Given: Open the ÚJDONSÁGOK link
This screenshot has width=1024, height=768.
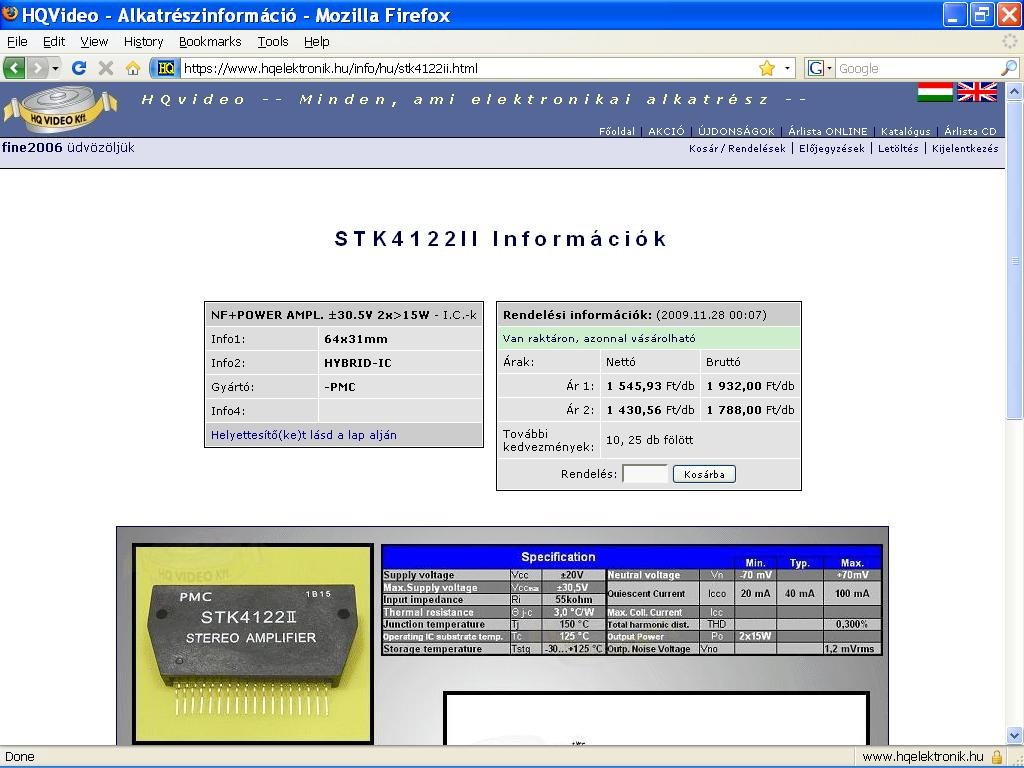Looking at the screenshot, I should [736, 131].
